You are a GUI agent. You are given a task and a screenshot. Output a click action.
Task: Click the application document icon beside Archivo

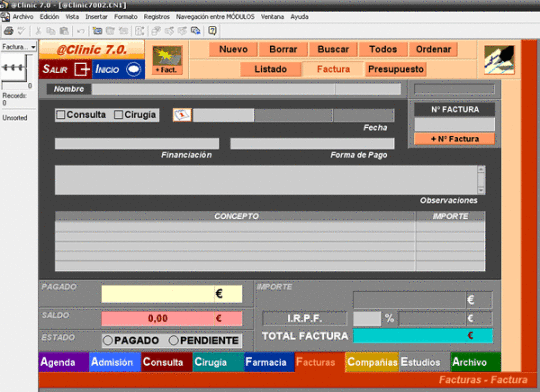[5, 17]
